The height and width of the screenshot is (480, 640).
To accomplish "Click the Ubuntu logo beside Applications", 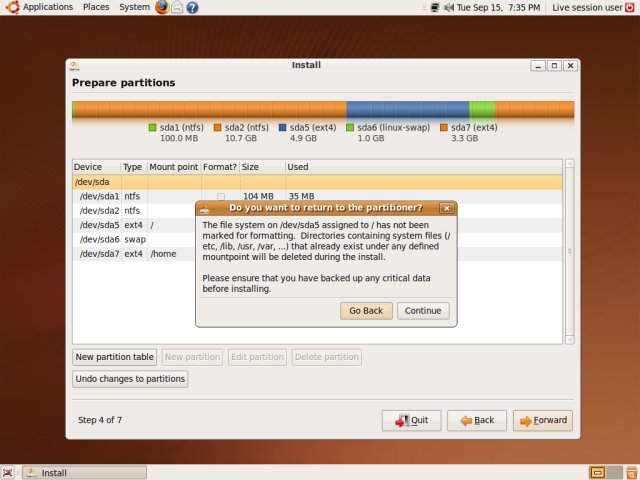I will pos(12,7).
